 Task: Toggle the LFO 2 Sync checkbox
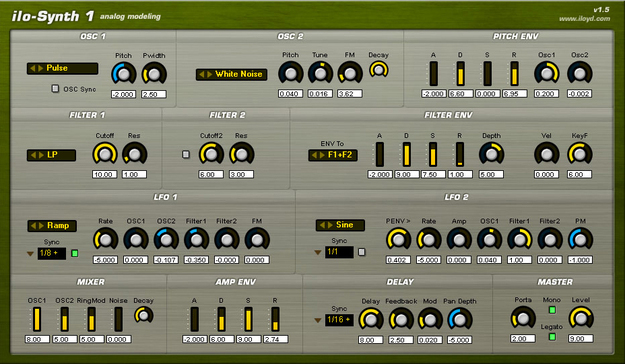click(362, 252)
